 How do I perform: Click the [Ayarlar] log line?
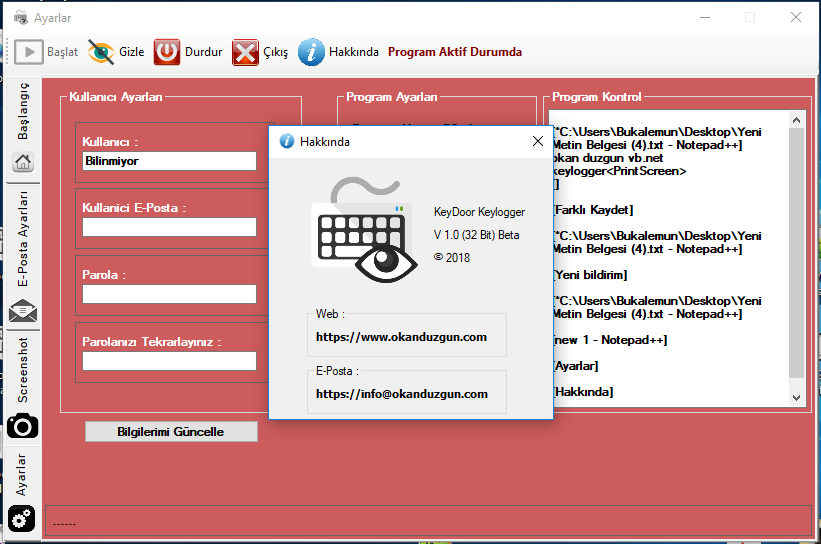point(575,366)
